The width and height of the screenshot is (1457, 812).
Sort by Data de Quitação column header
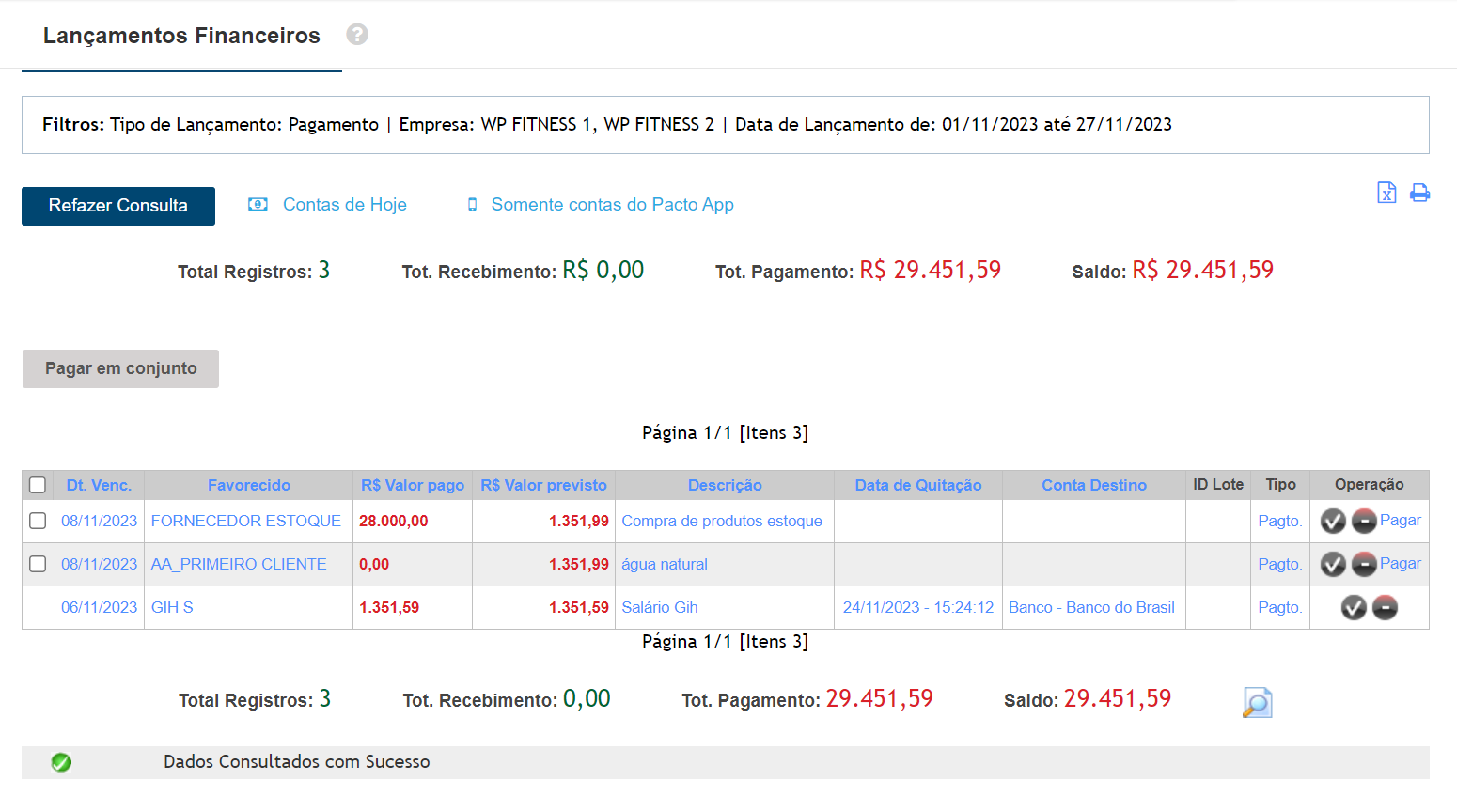coord(917,485)
